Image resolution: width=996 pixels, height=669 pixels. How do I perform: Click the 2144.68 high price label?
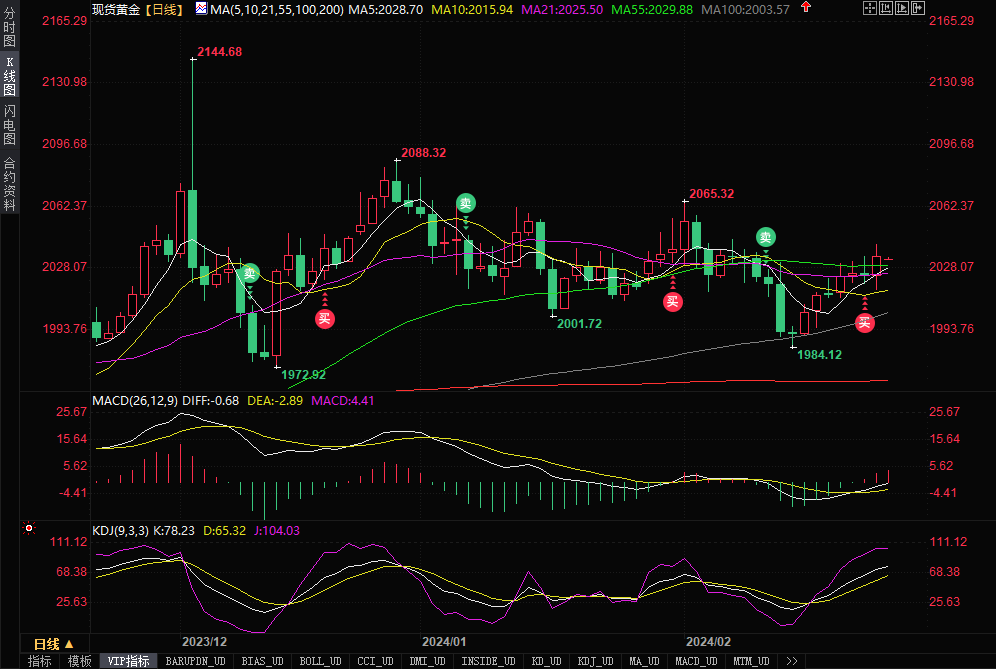tap(220, 52)
